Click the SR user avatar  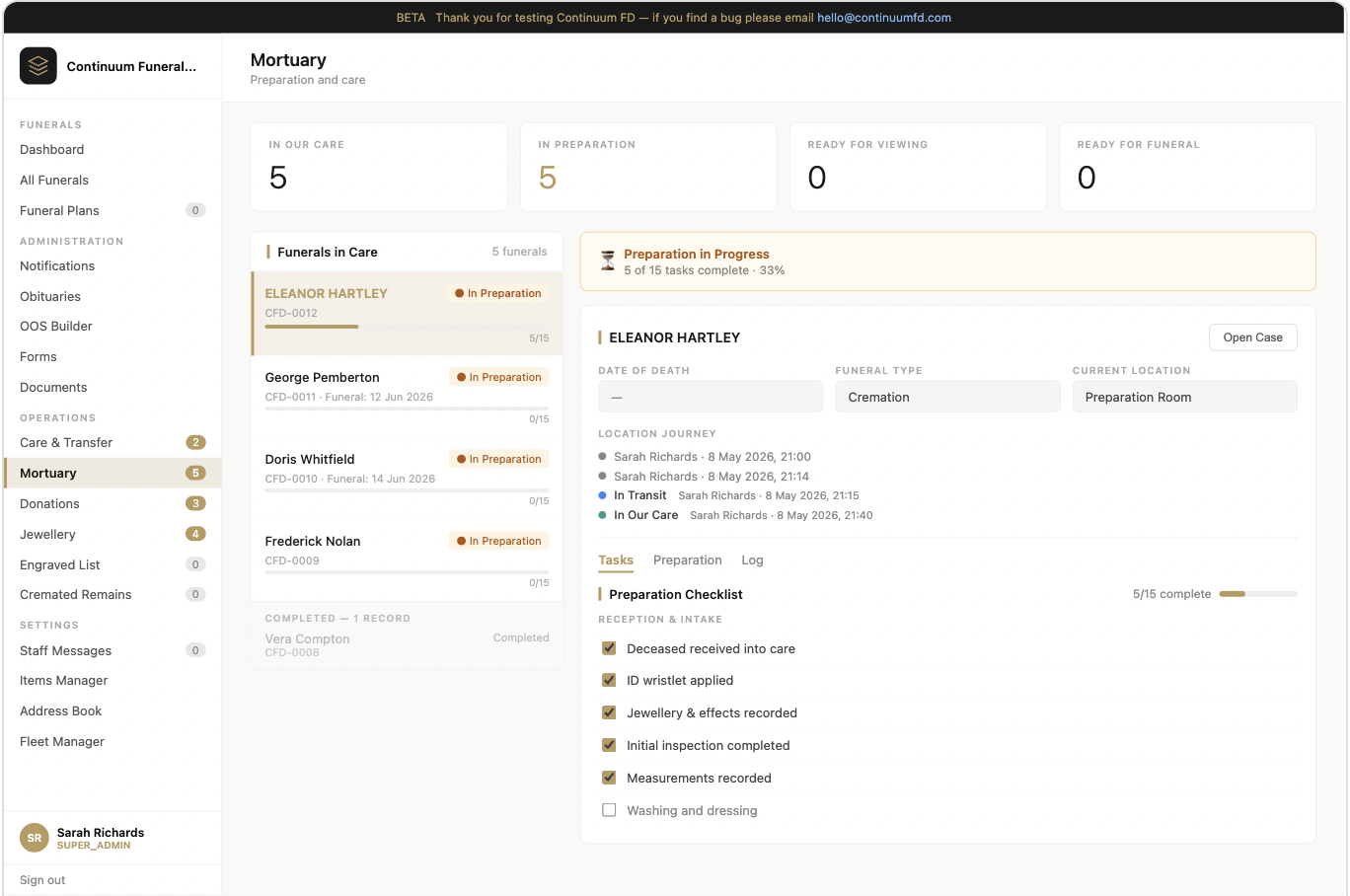tap(35, 838)
